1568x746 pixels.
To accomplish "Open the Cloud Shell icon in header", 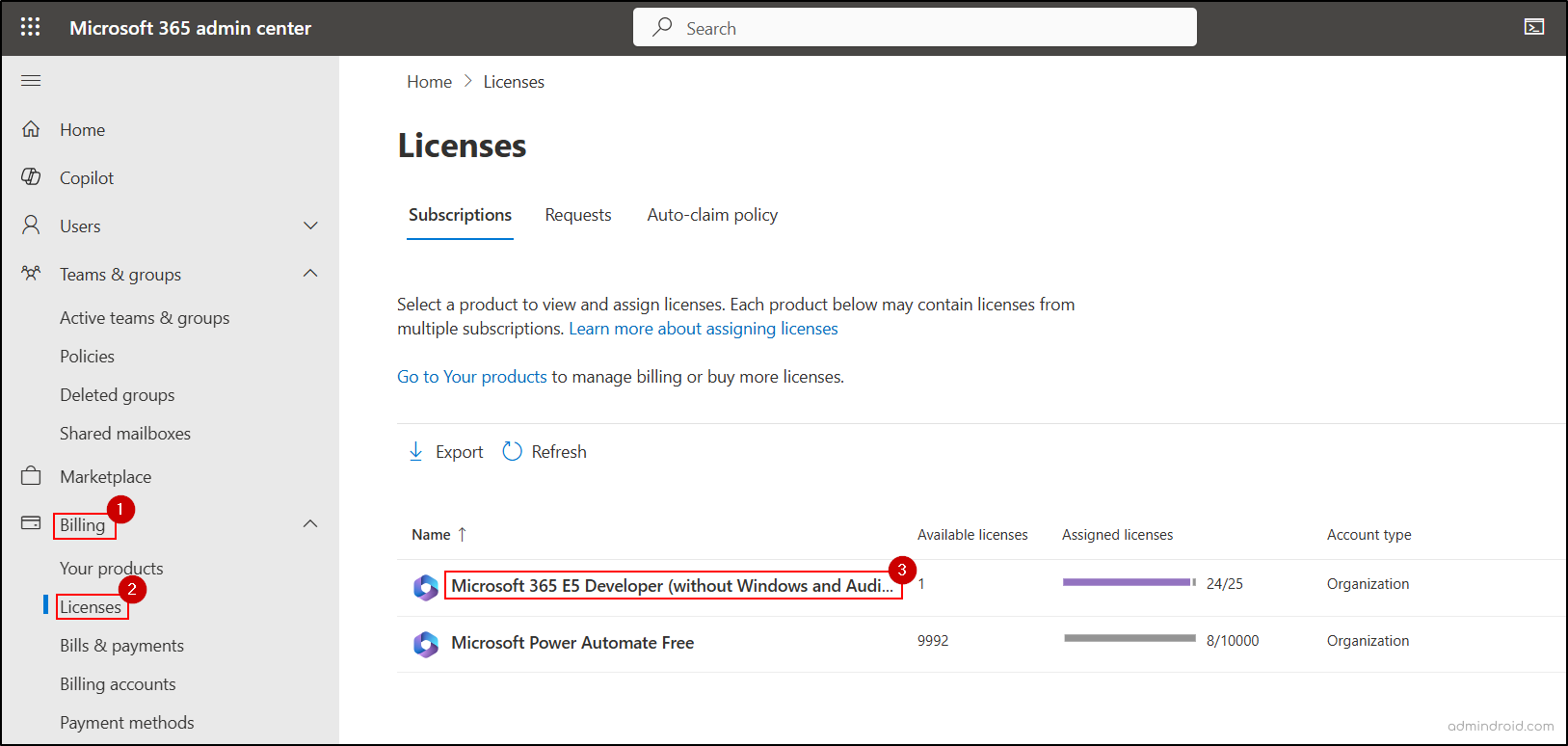I will point(1534,27).
